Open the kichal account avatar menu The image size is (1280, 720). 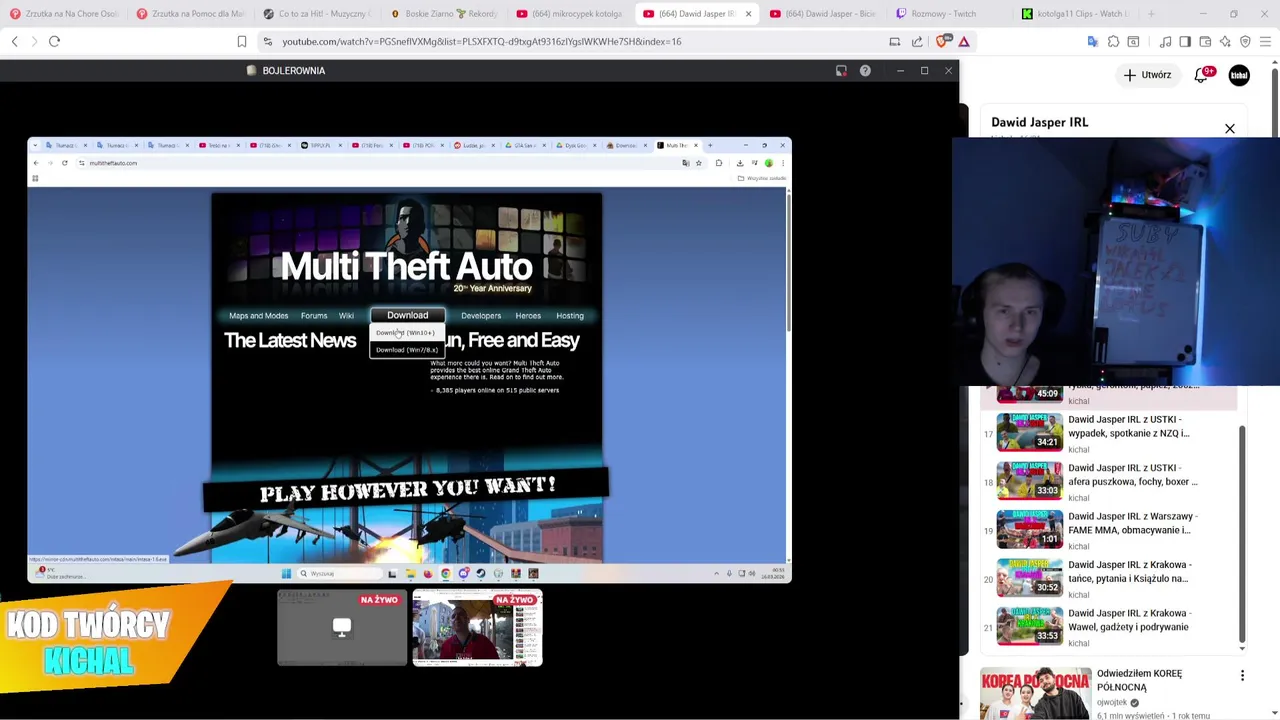1239,75
